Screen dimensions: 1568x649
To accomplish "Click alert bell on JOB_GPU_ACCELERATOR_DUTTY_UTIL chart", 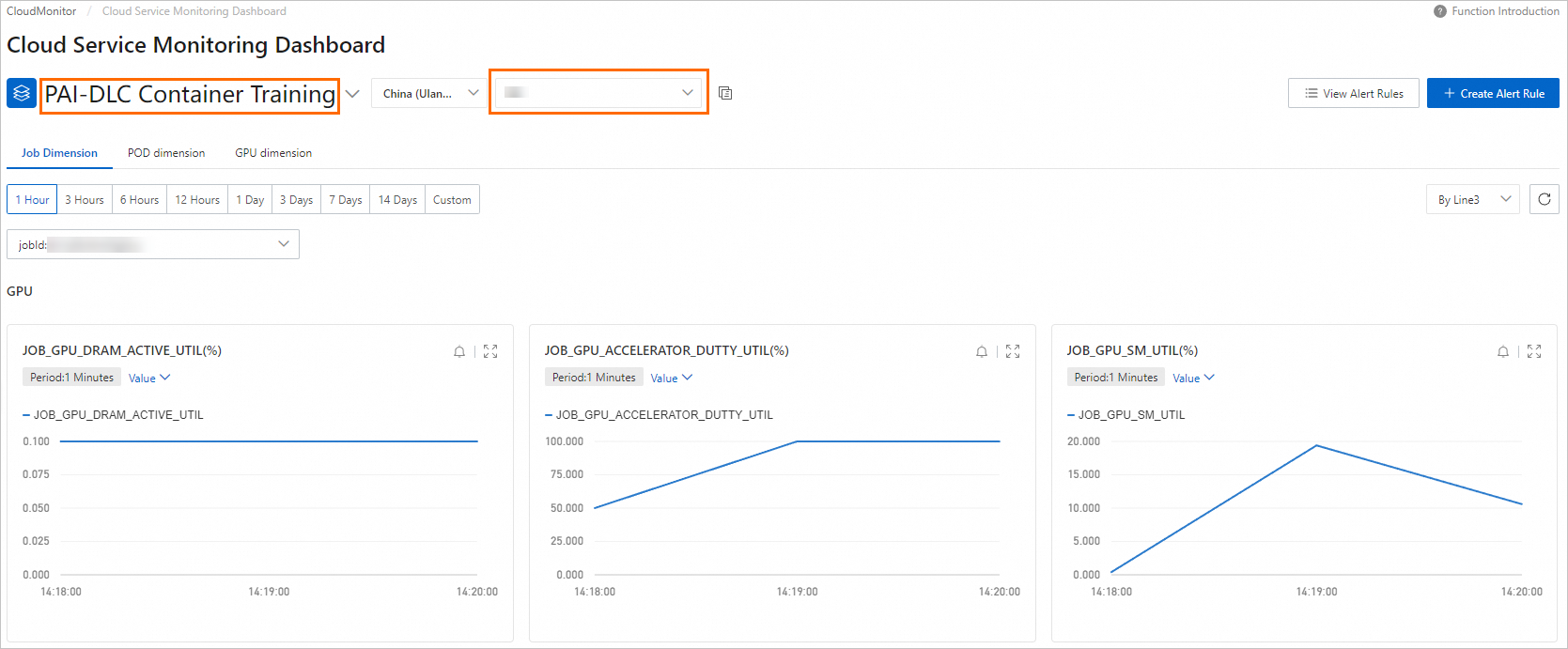I will point(982,351).
